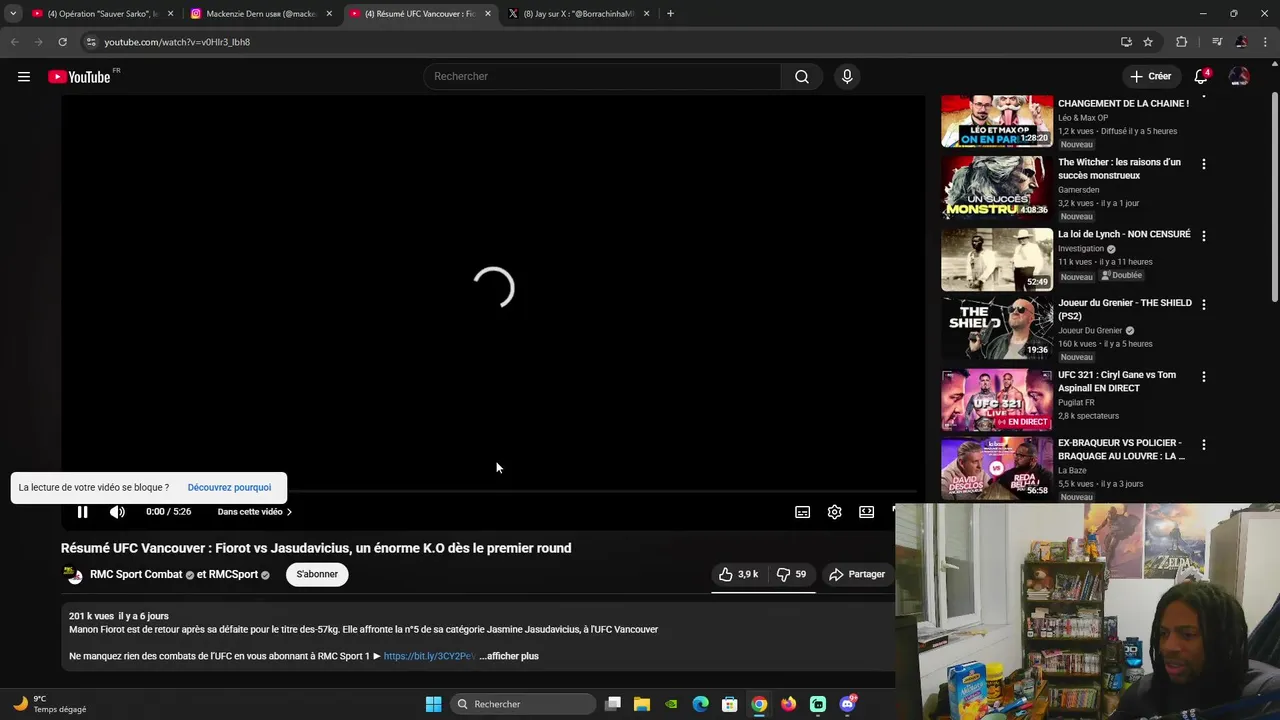The height and width of the screenshot is (720, 1280).
Task: Dislike the video showing 59
Action: (791, 574)
